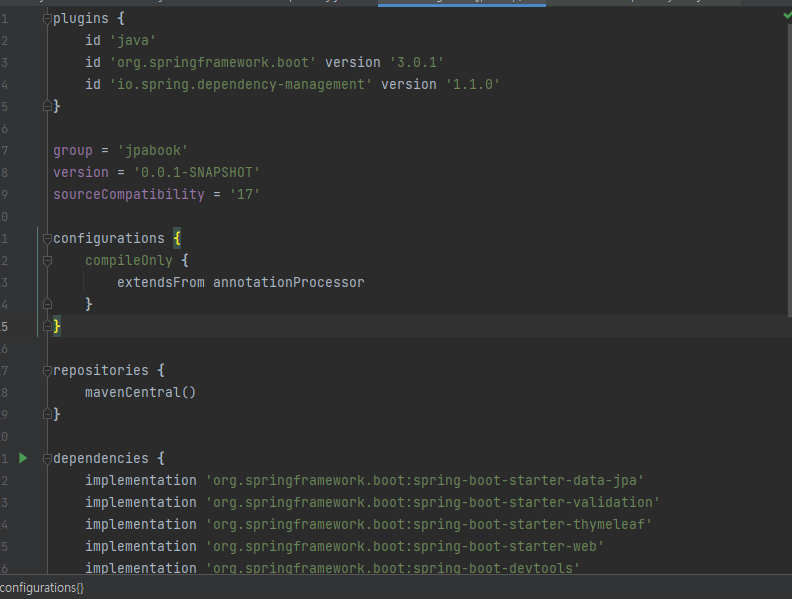Click the highlighted configurations closing brace fold marker
This screenshot has height=599, width=792.
pos(47,326)
